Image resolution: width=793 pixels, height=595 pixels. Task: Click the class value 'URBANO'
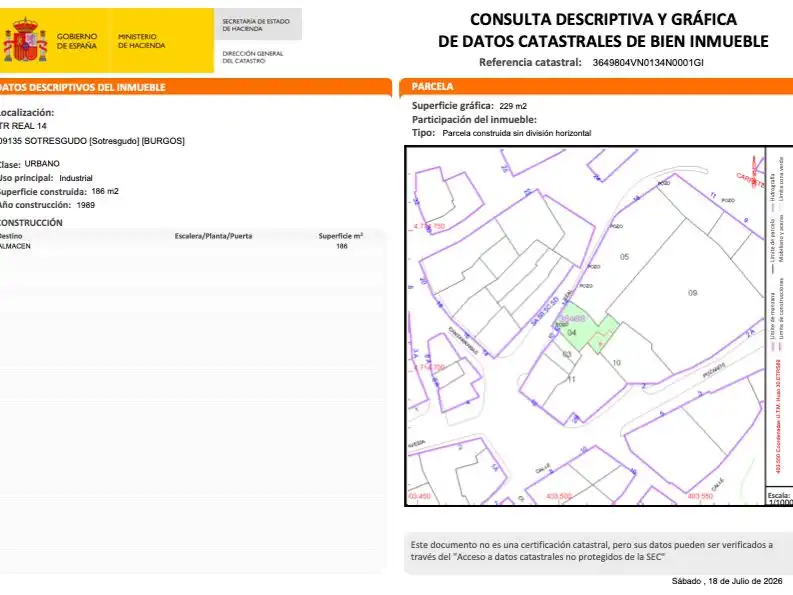42,163
